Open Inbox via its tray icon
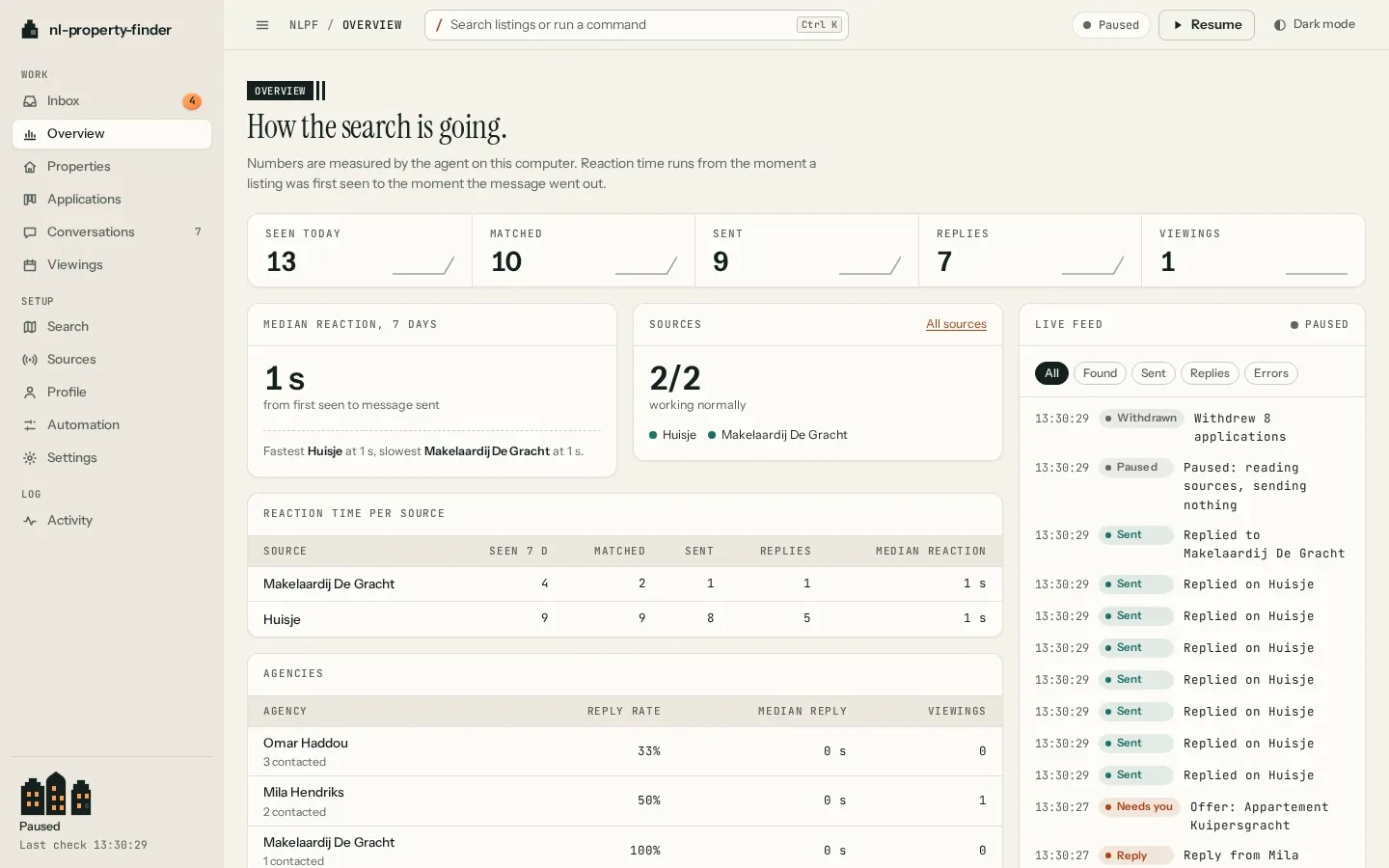The image size is (1389, 868). 30,101
